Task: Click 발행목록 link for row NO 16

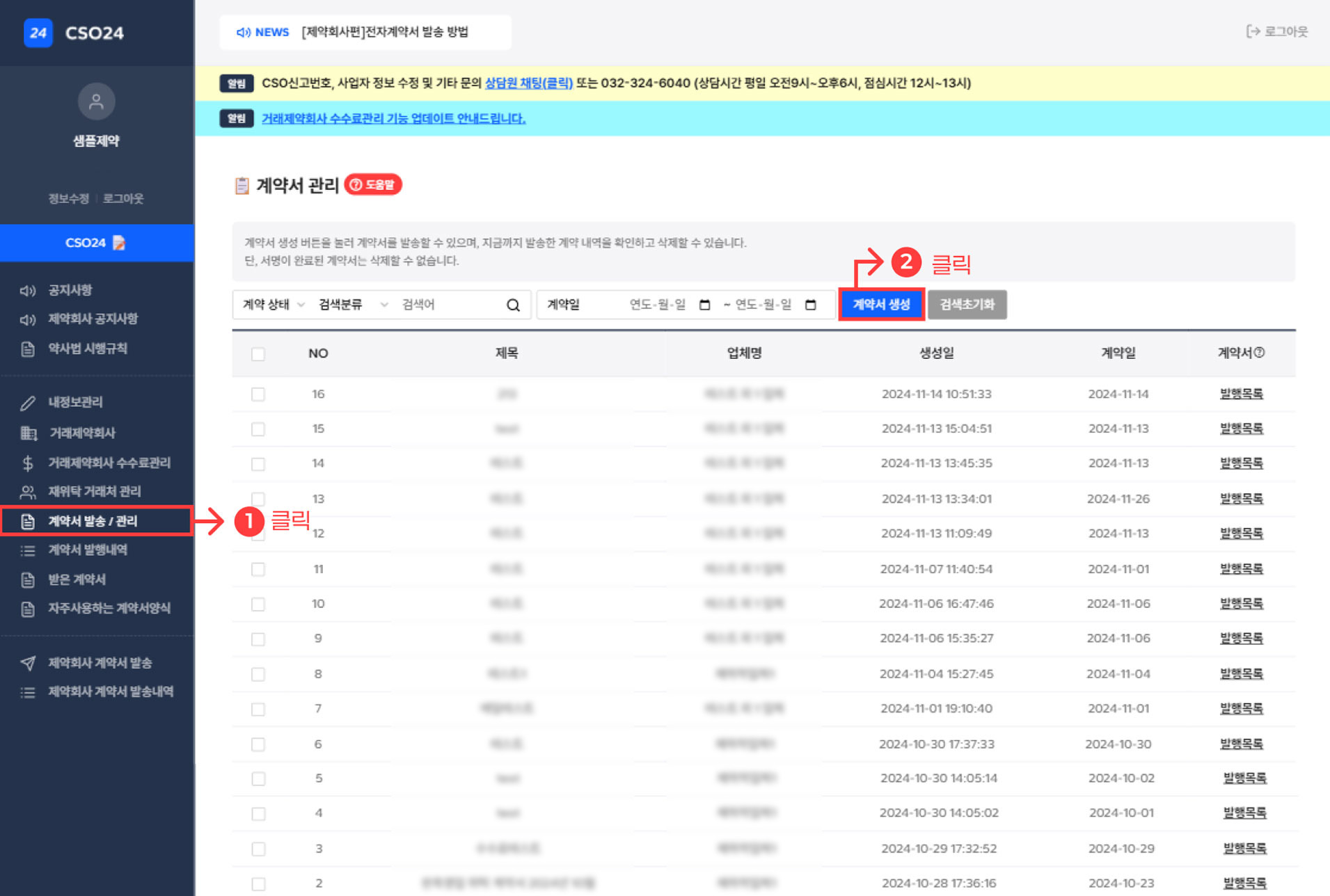Action: point(1241,394)
